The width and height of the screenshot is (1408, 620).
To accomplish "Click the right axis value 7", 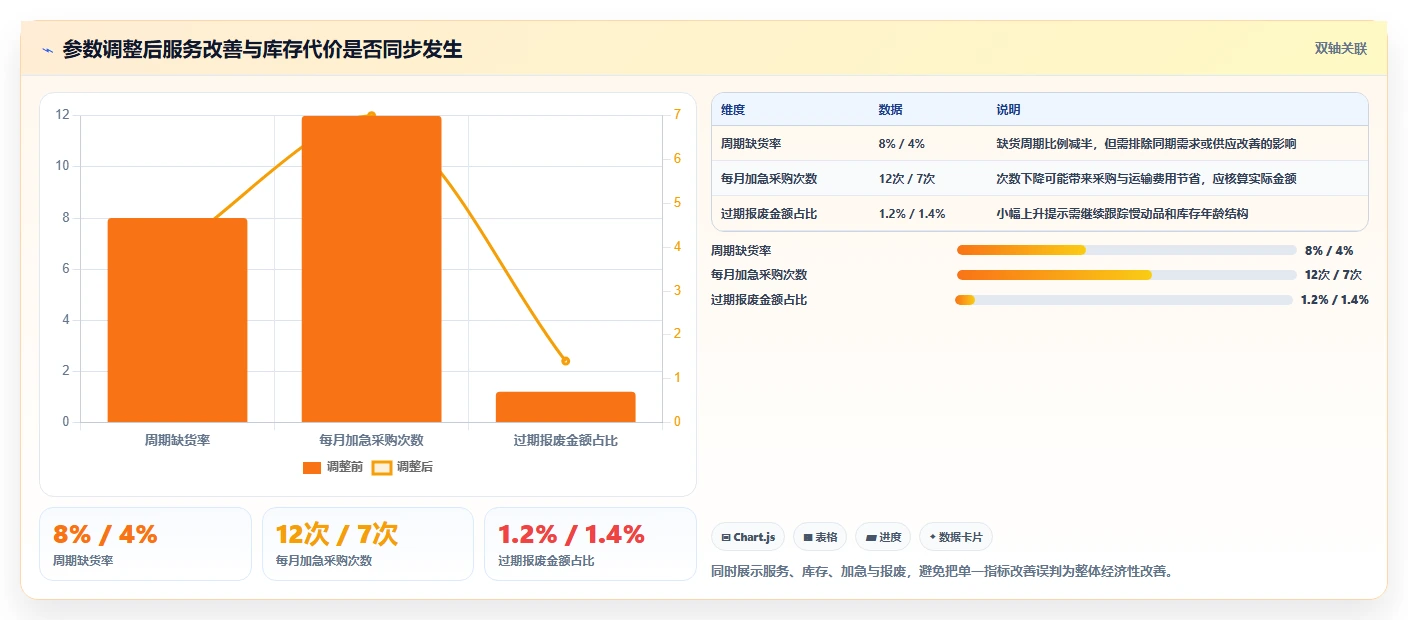I will coord(677,115).
